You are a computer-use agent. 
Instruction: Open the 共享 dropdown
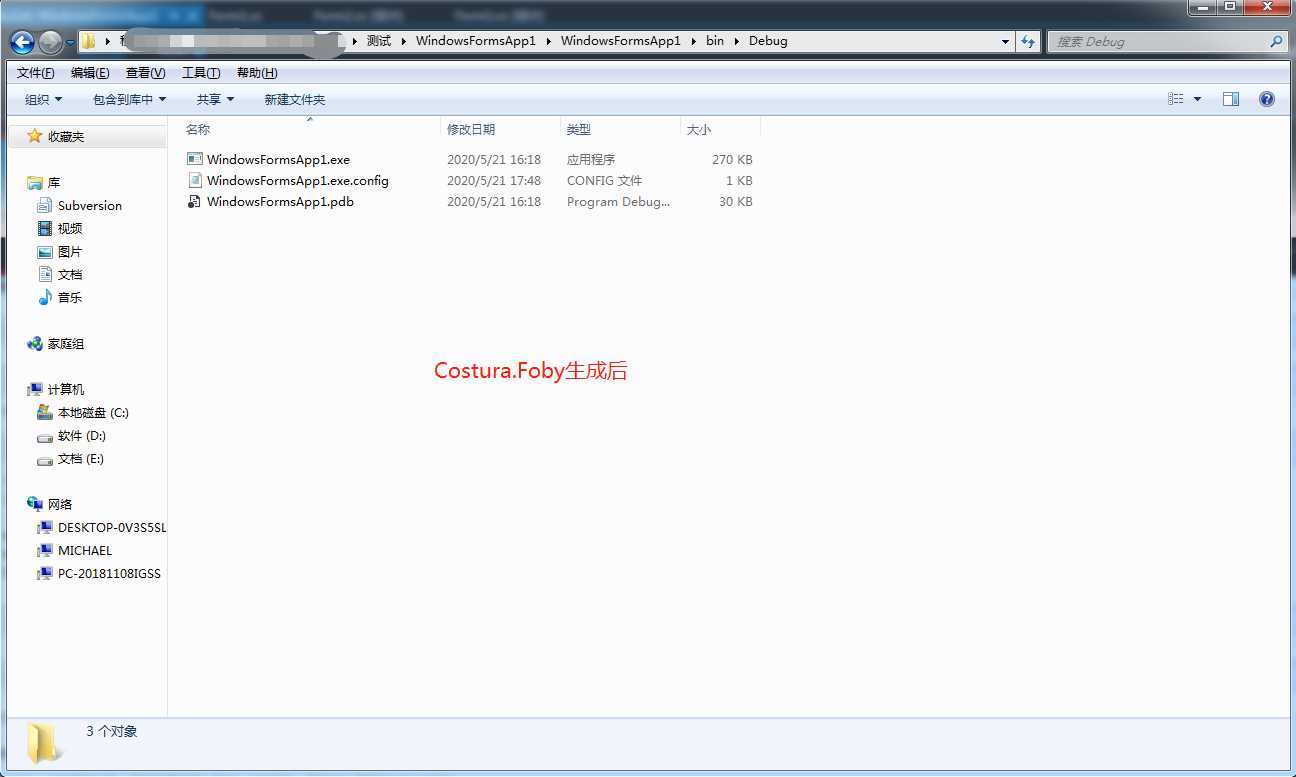pos(215,99)
